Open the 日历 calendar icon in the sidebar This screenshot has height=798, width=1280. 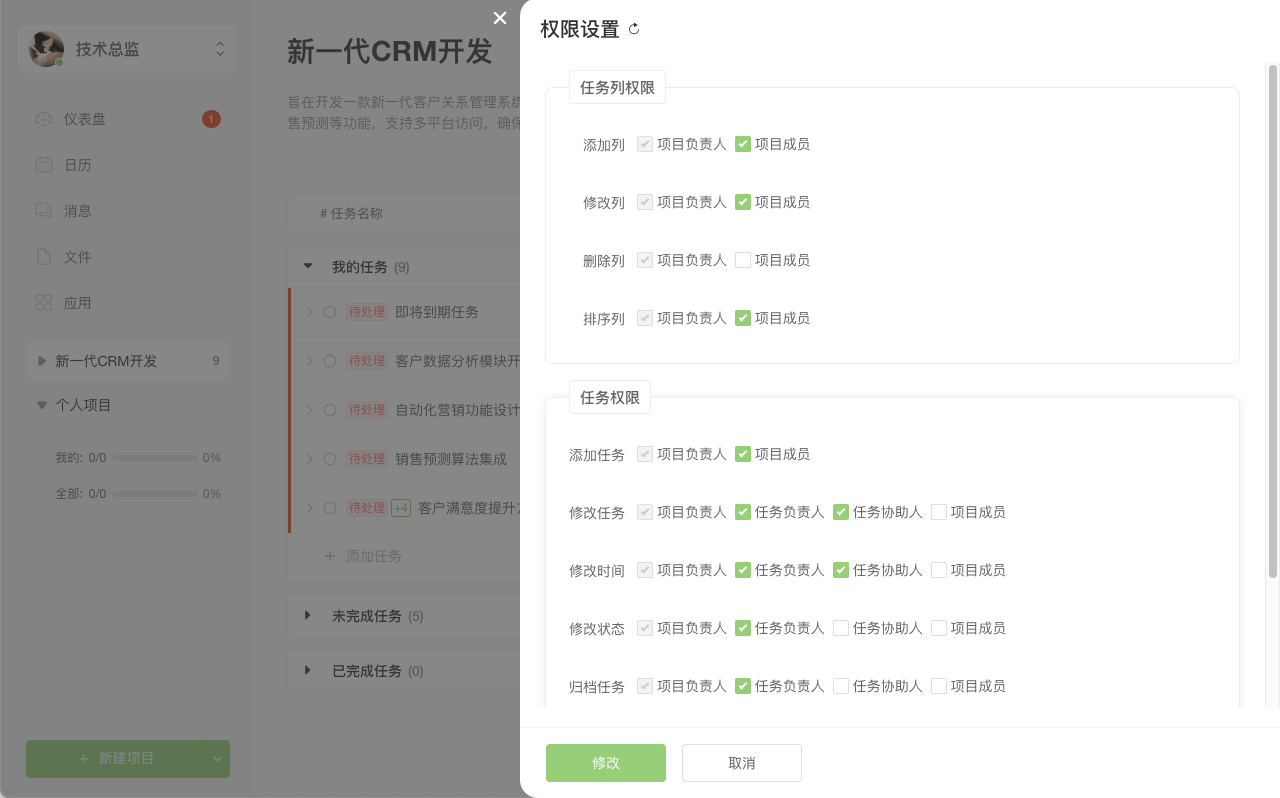(x=44, y=165)
